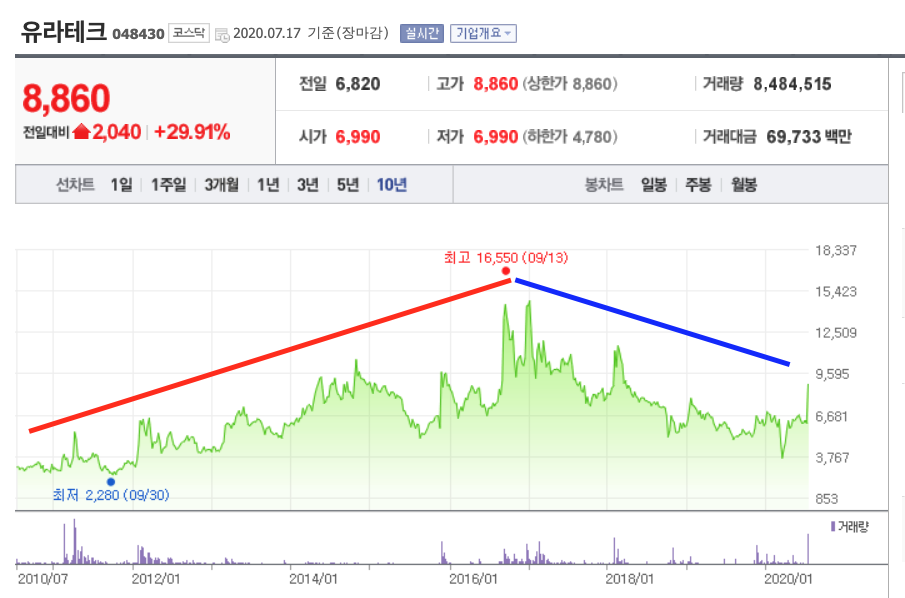Click the +29.91% change value
This screenshot has height=598, width=905.
(192, 132)
